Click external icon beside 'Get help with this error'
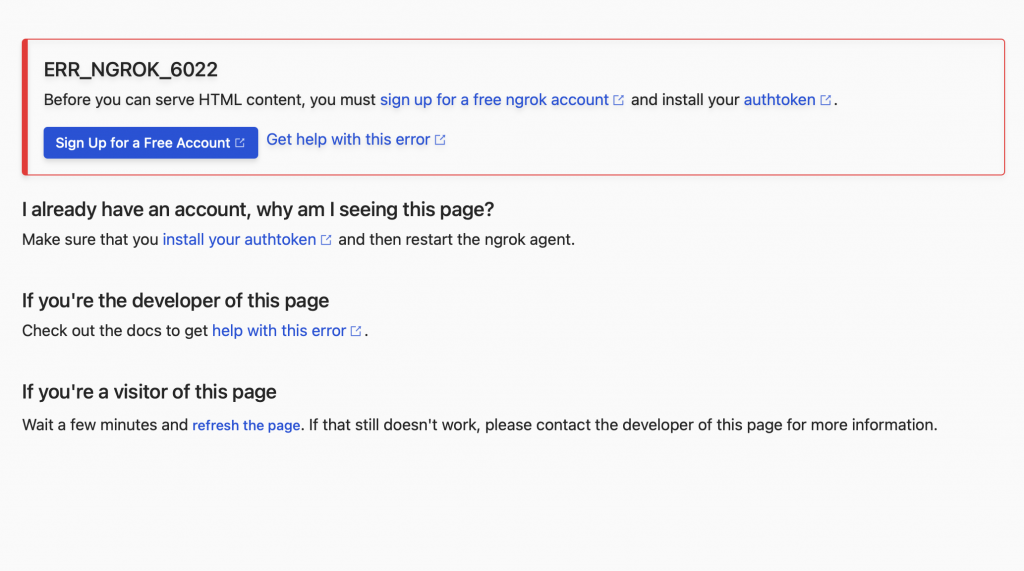 point(440,140)
